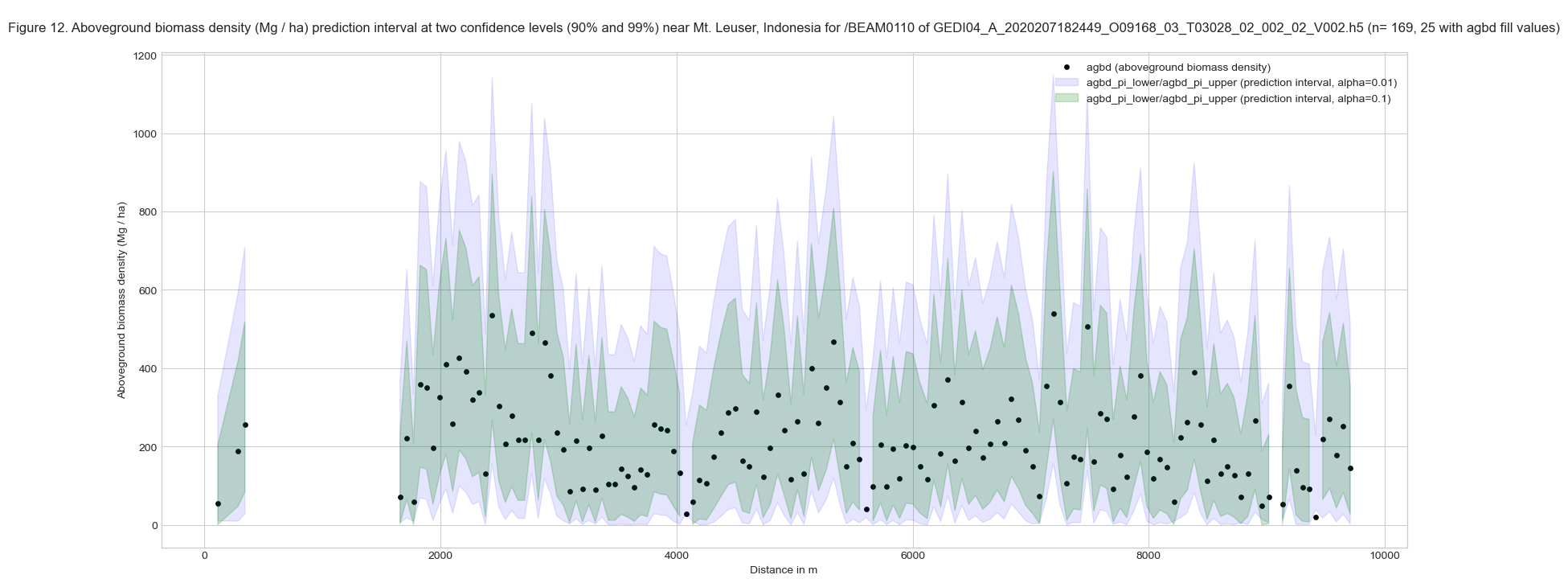Click the x-axis tick label 10000
The height and width of the screenshot is (583, 1568).
(1385, 556)
